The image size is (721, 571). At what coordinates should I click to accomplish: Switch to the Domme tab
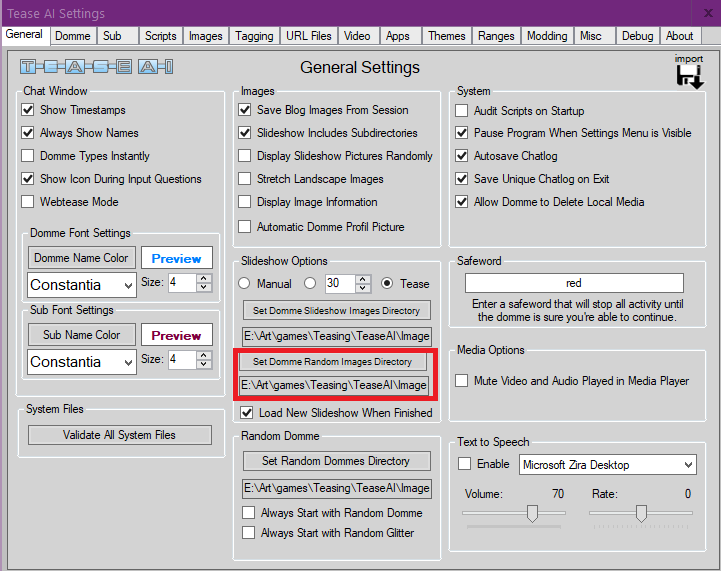[73, 36]
